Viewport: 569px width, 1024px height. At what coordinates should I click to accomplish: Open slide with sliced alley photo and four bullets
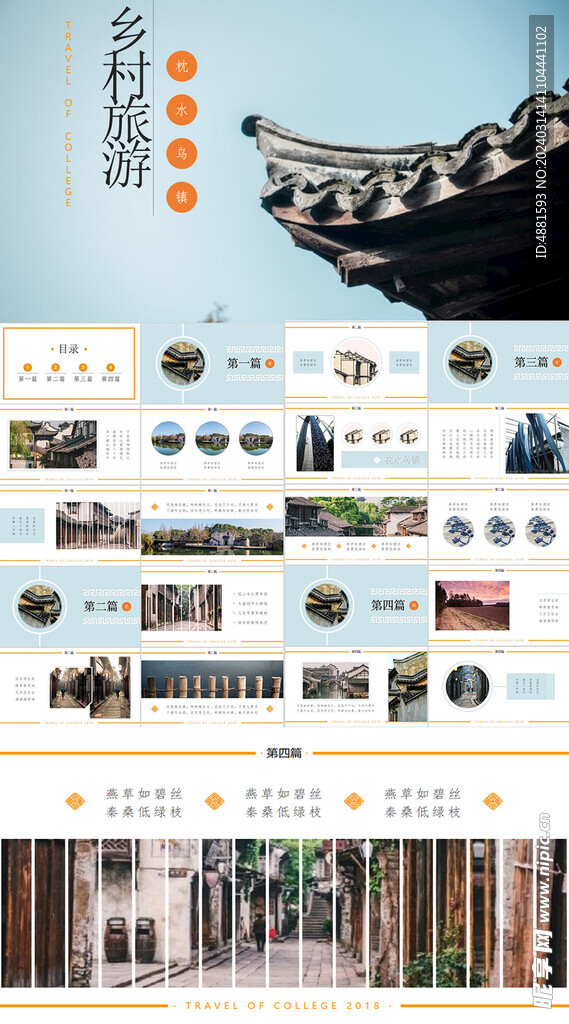tap(212, 607)
